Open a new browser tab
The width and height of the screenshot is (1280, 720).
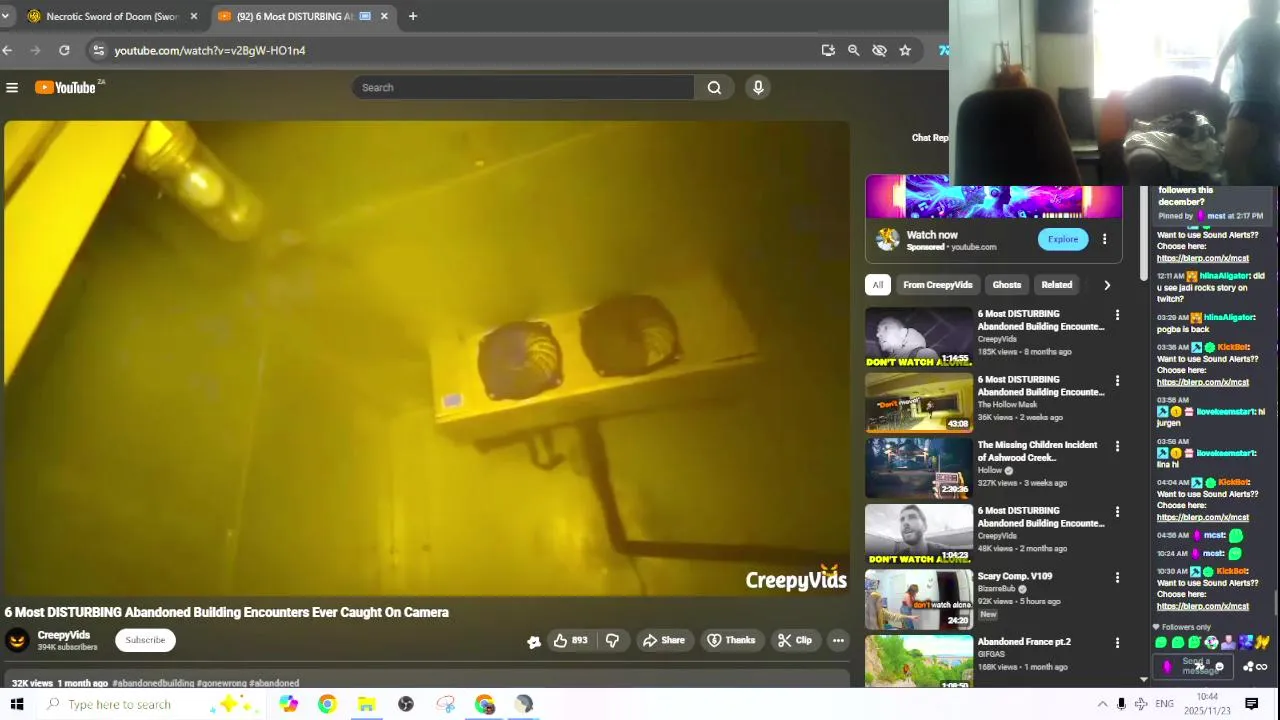tap(412, 16)
